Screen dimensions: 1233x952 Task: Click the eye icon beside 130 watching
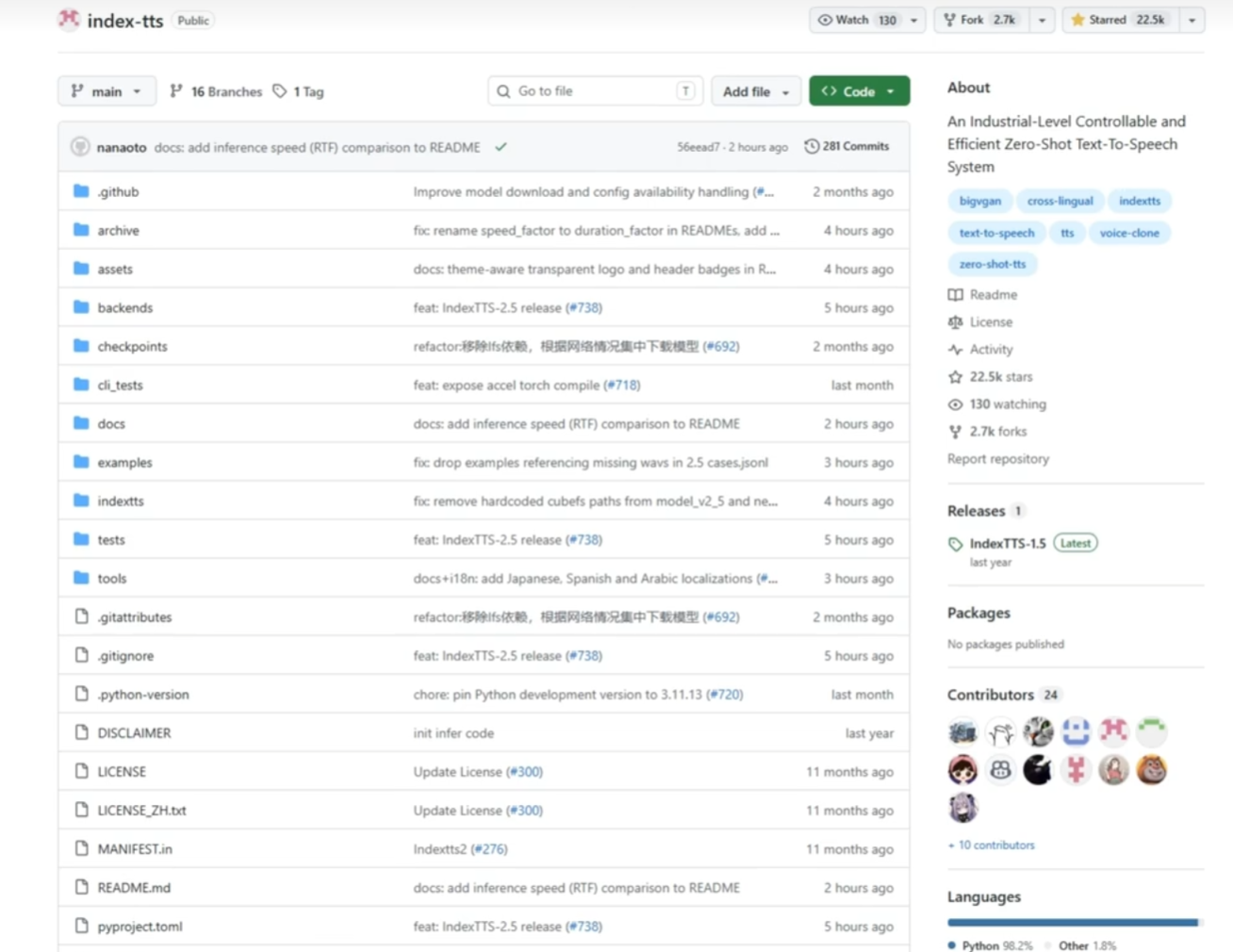[x=955, y=404]
